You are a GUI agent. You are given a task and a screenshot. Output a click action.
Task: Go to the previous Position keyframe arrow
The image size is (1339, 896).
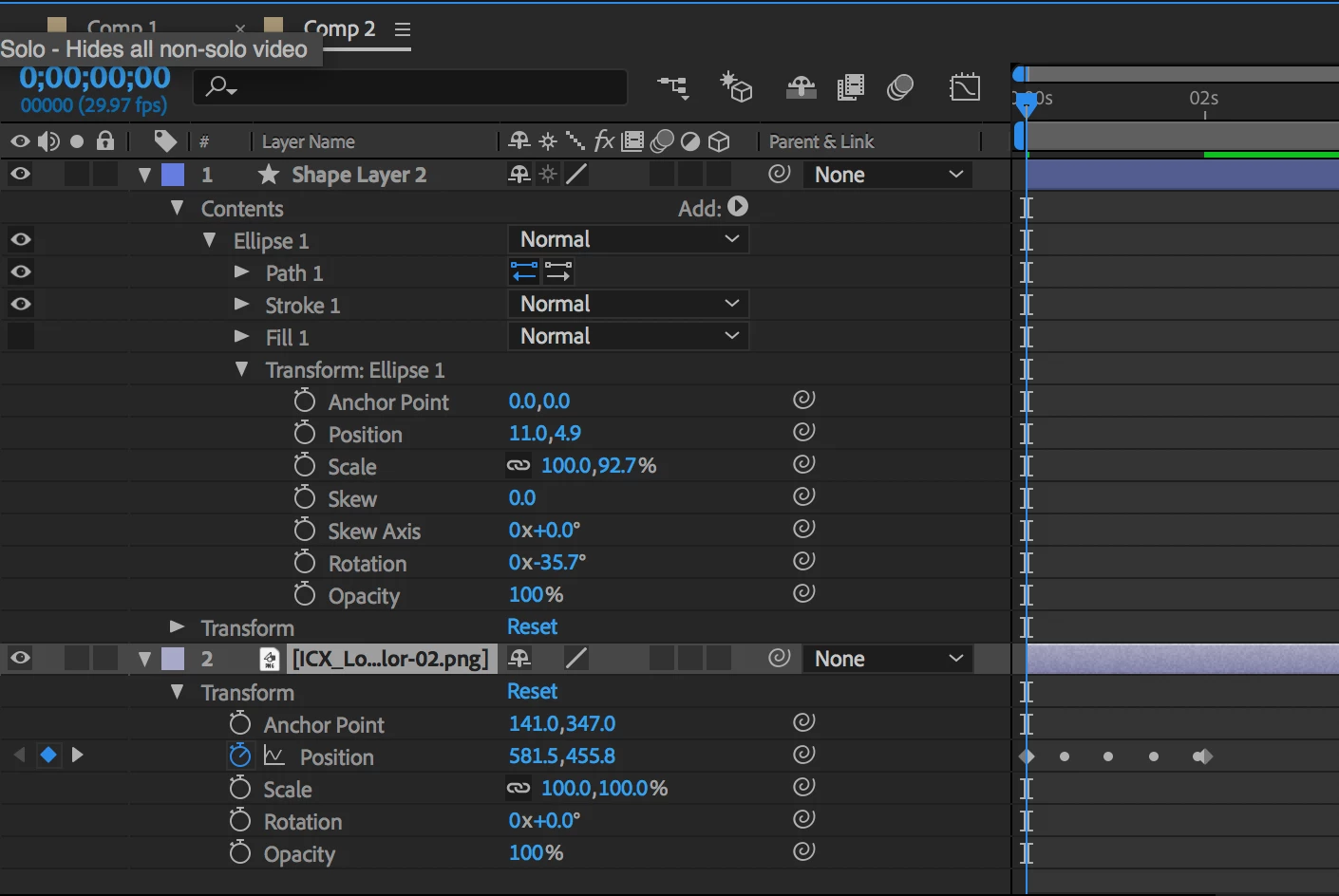[x=20, y=755]
